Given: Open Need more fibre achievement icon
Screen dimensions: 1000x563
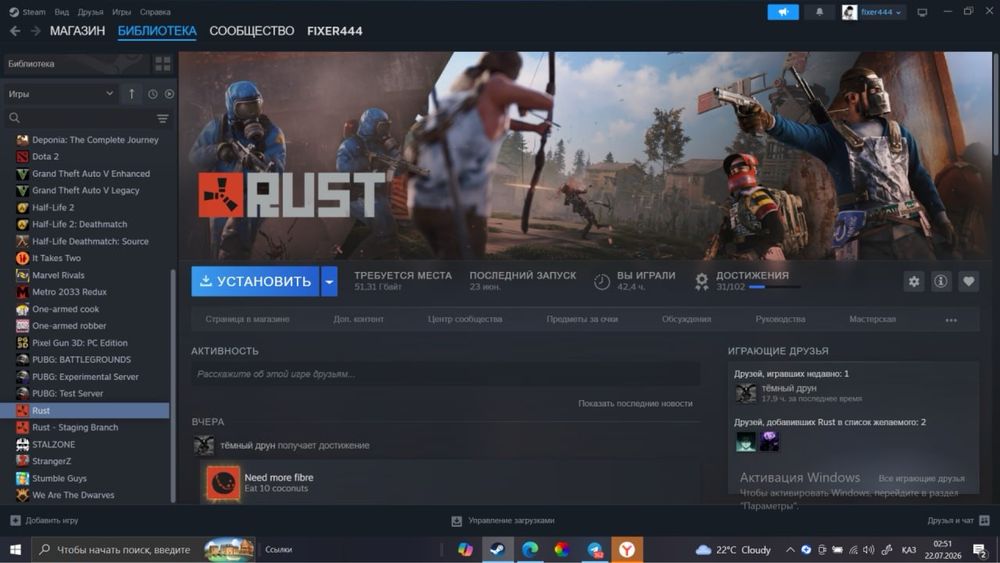Looking at the screenshot, I should pos(223,483).
